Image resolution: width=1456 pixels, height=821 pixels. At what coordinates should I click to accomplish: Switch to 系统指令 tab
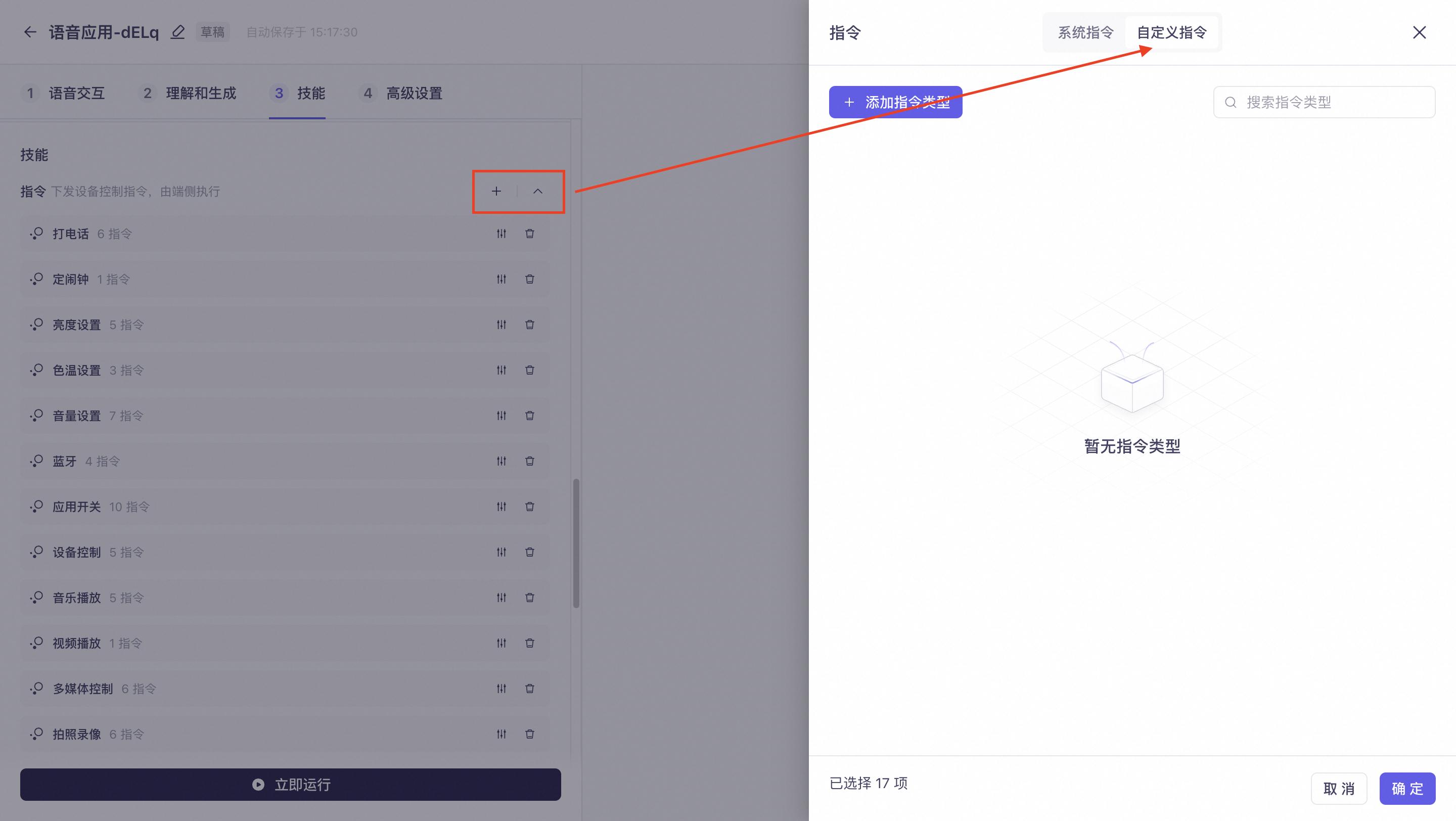[x=1085, y=33]
